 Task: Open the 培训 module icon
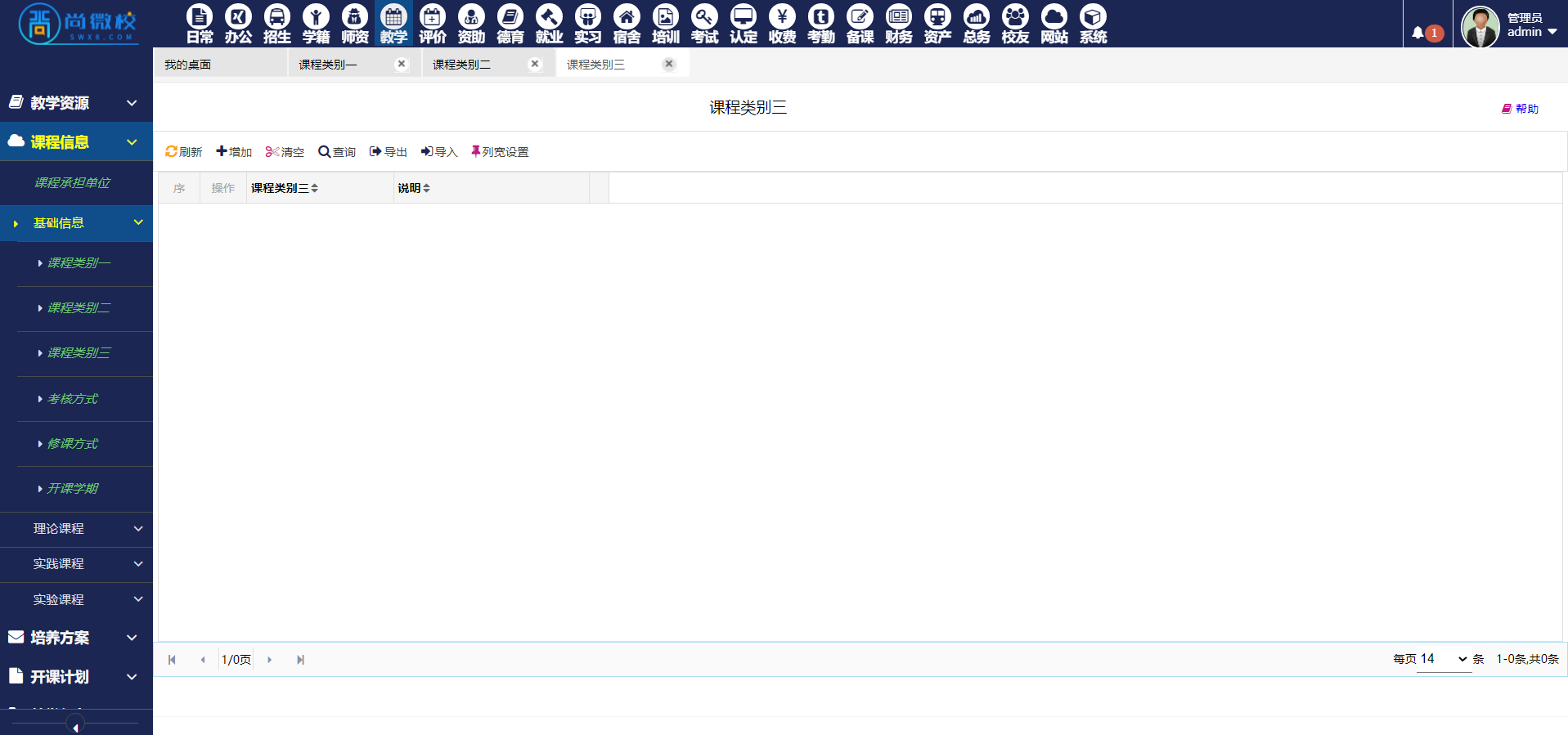pos(665,24)
